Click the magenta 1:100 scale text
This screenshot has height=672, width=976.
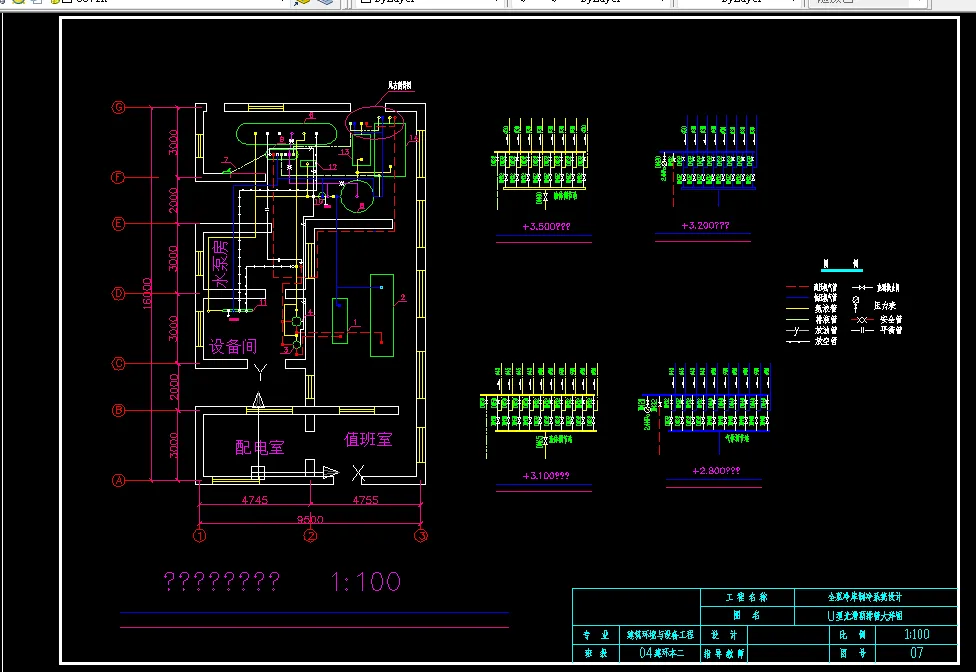(365, 582)
